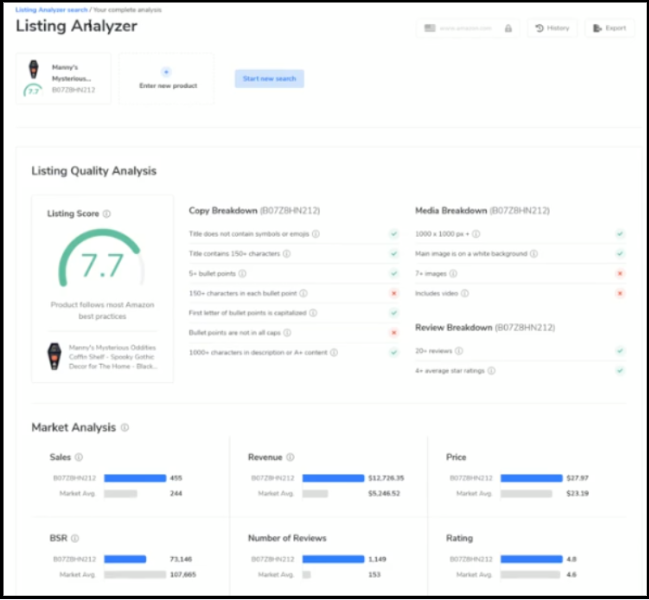Viewport: 649px width, 600px height.
Task: Show info for Includes video
Action: pos(465,293)
